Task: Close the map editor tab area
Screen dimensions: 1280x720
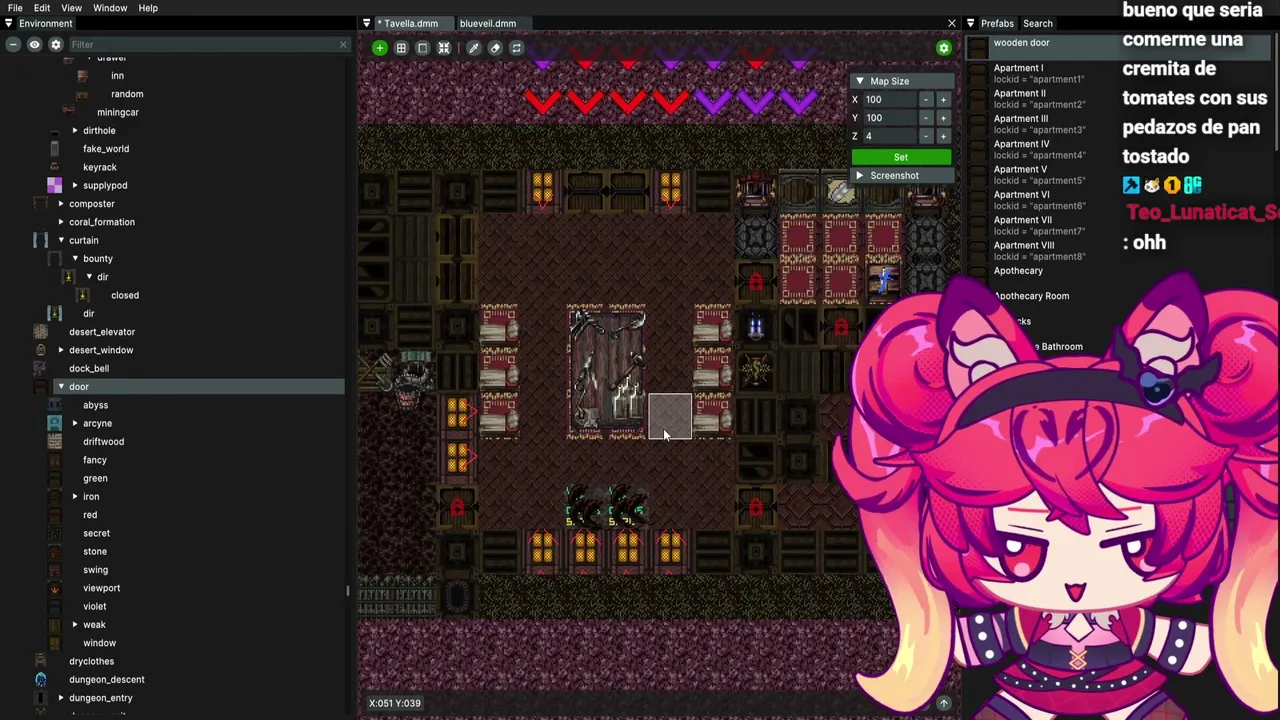Action: coord(952,23)
